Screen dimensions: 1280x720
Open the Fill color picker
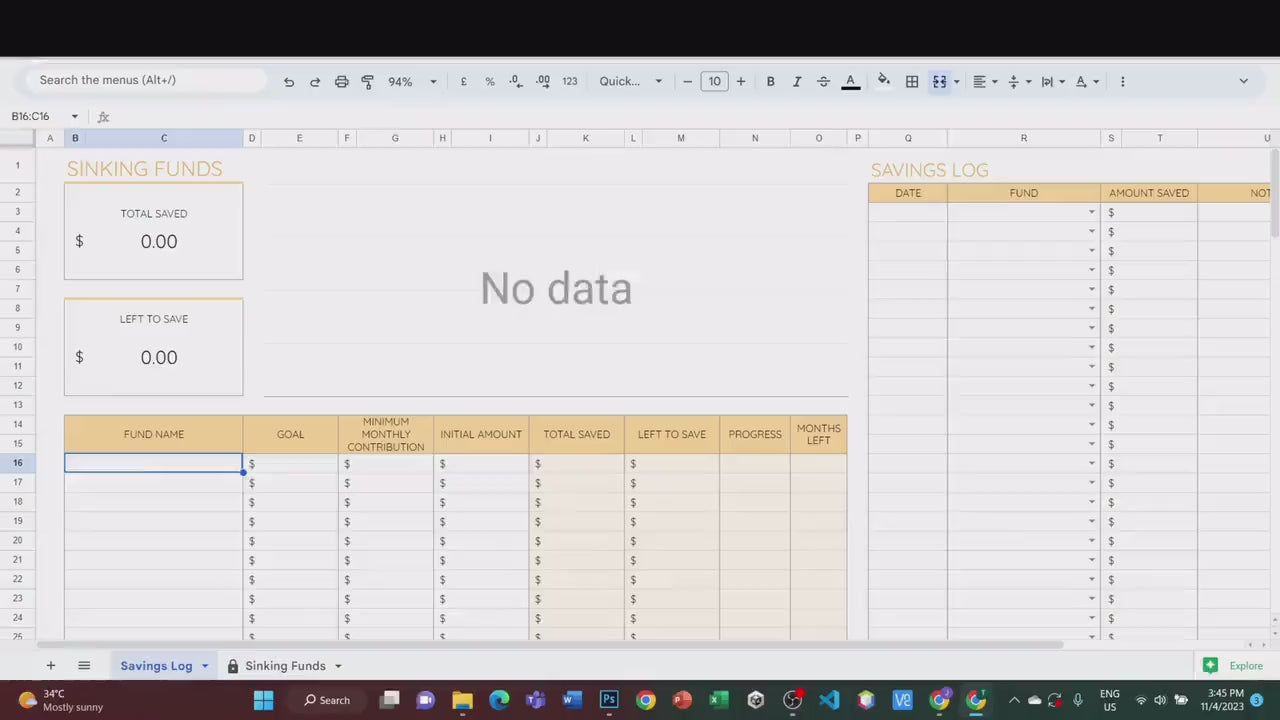pyautogui.click(x=883, y=81)
